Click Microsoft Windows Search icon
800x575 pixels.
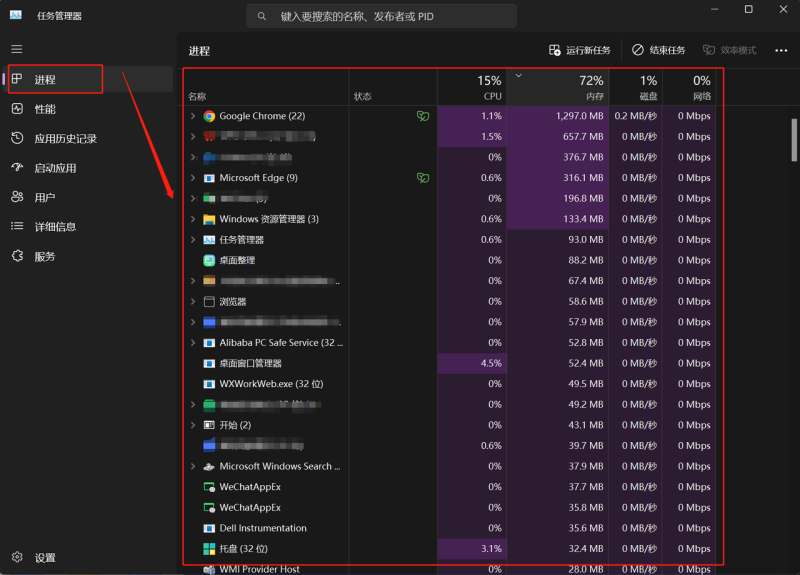(x=209, y=466)
